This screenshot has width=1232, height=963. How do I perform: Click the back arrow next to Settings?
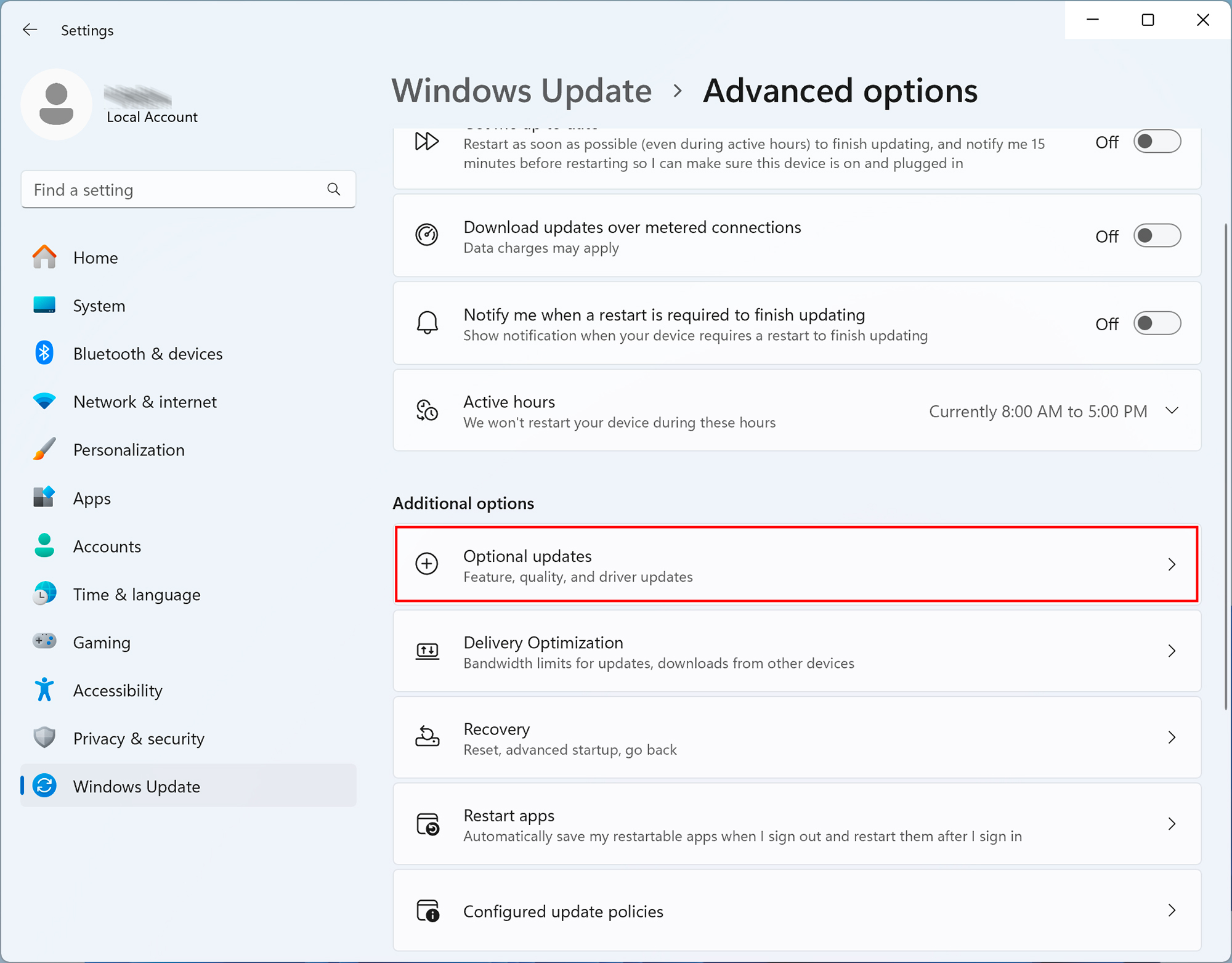click(30, 30)
